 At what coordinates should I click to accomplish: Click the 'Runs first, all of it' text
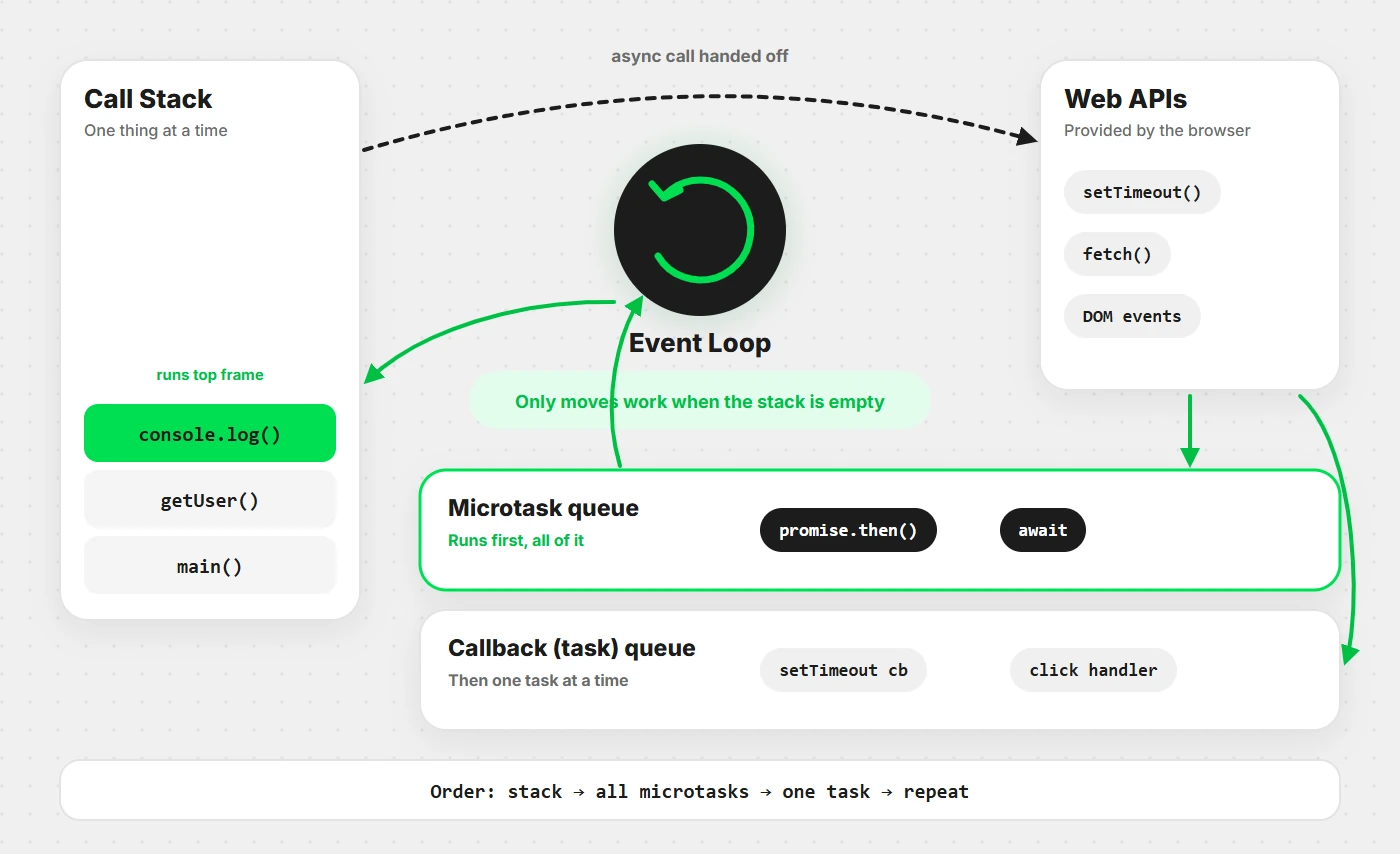click(x=516, y=540)
